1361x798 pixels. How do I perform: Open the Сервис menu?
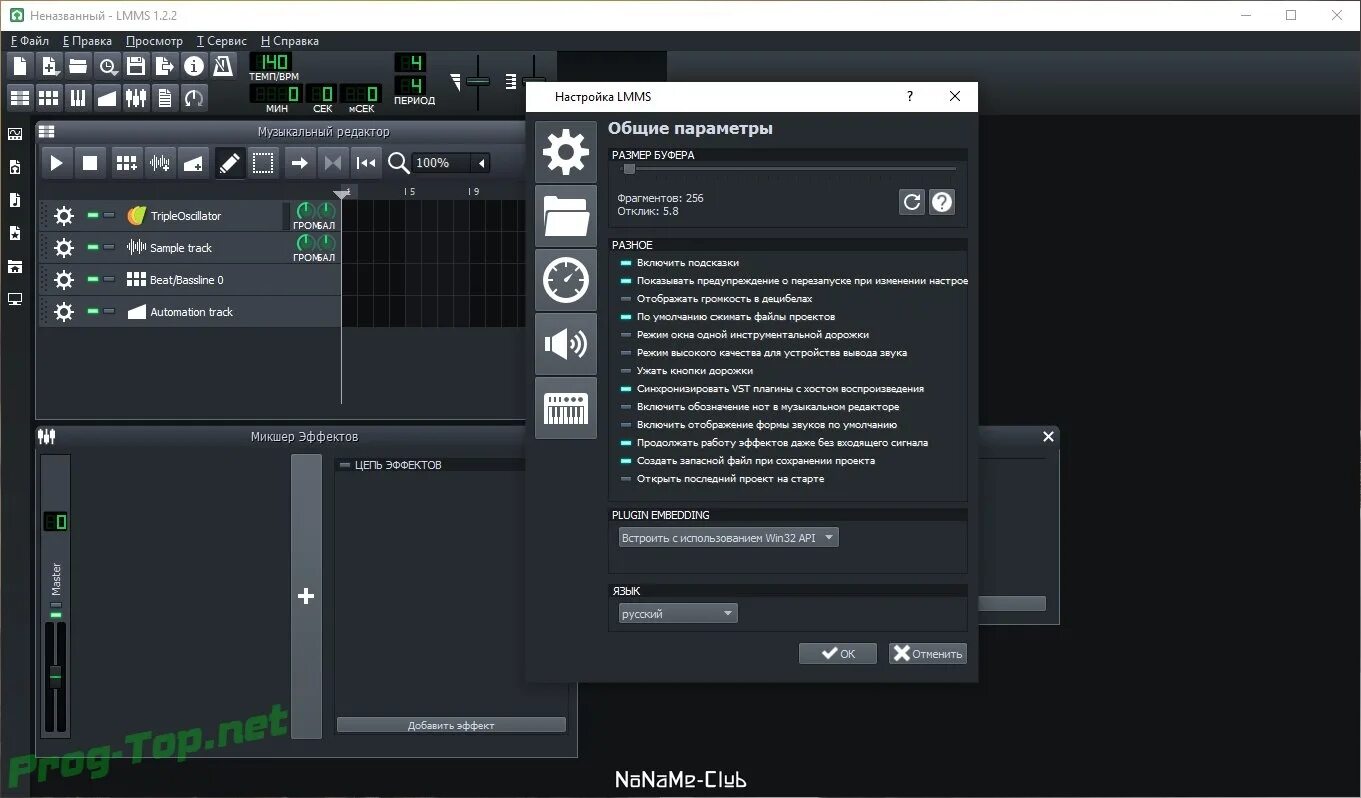(x=222, y=41)
